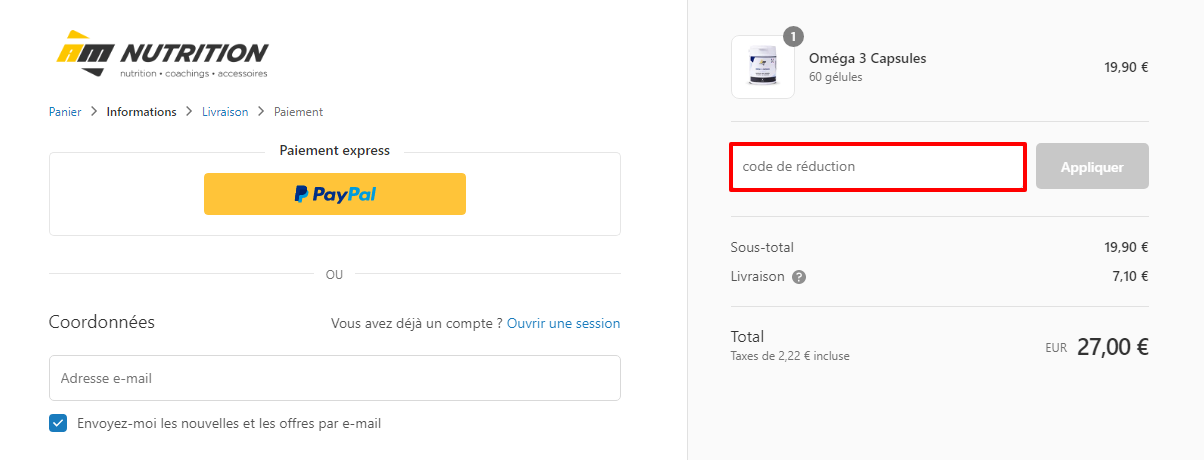
Task: Click 'Ouvrir une session' link
Action: pos(563,324)
